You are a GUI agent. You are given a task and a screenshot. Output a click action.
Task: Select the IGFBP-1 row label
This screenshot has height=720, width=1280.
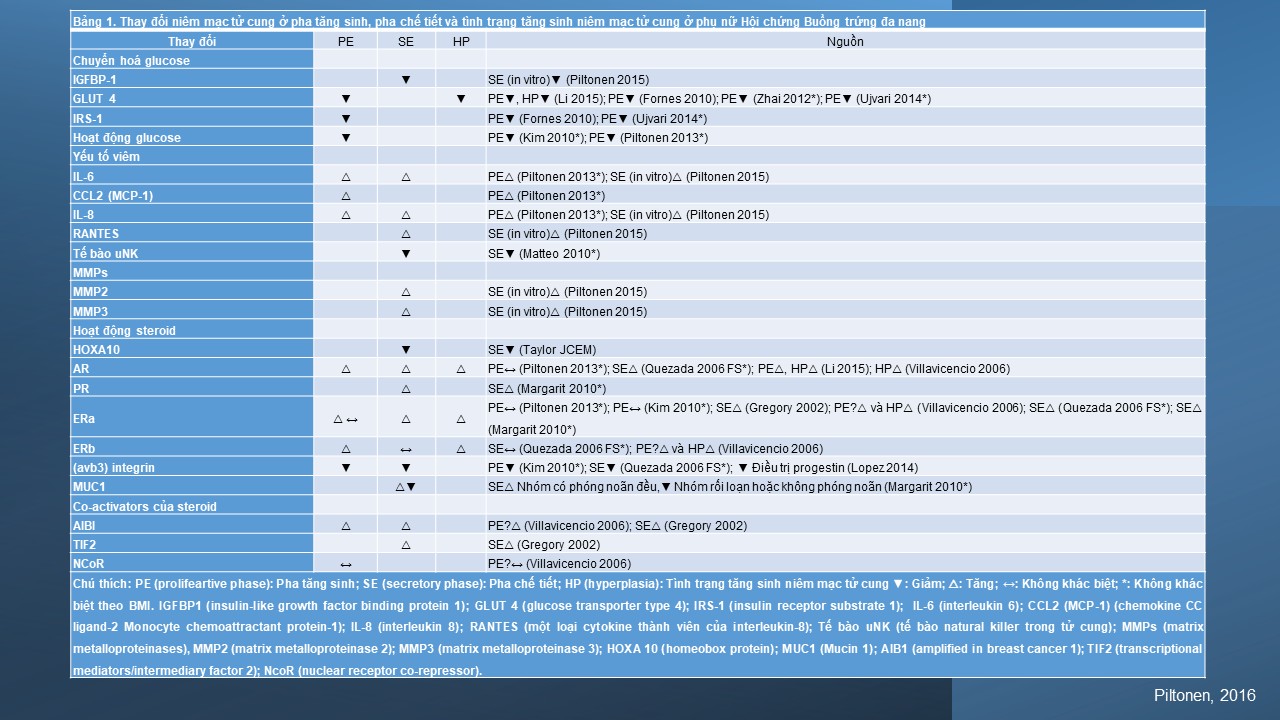96,80
